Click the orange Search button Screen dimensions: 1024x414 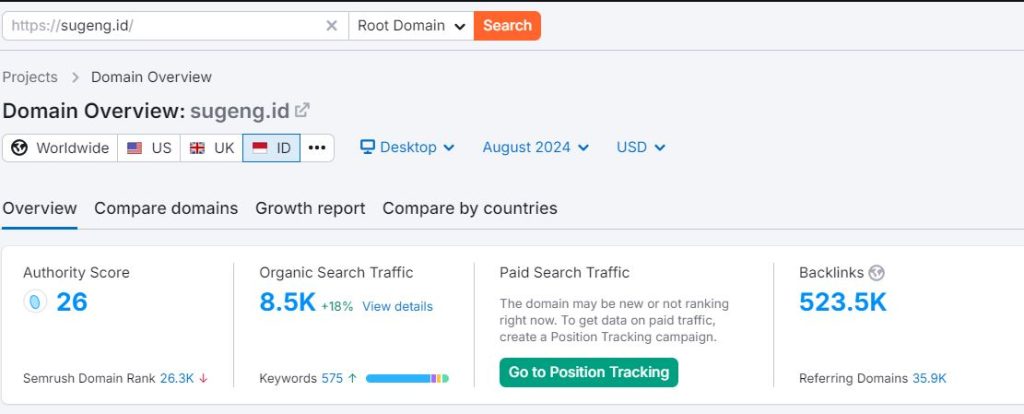pos(507,25)
